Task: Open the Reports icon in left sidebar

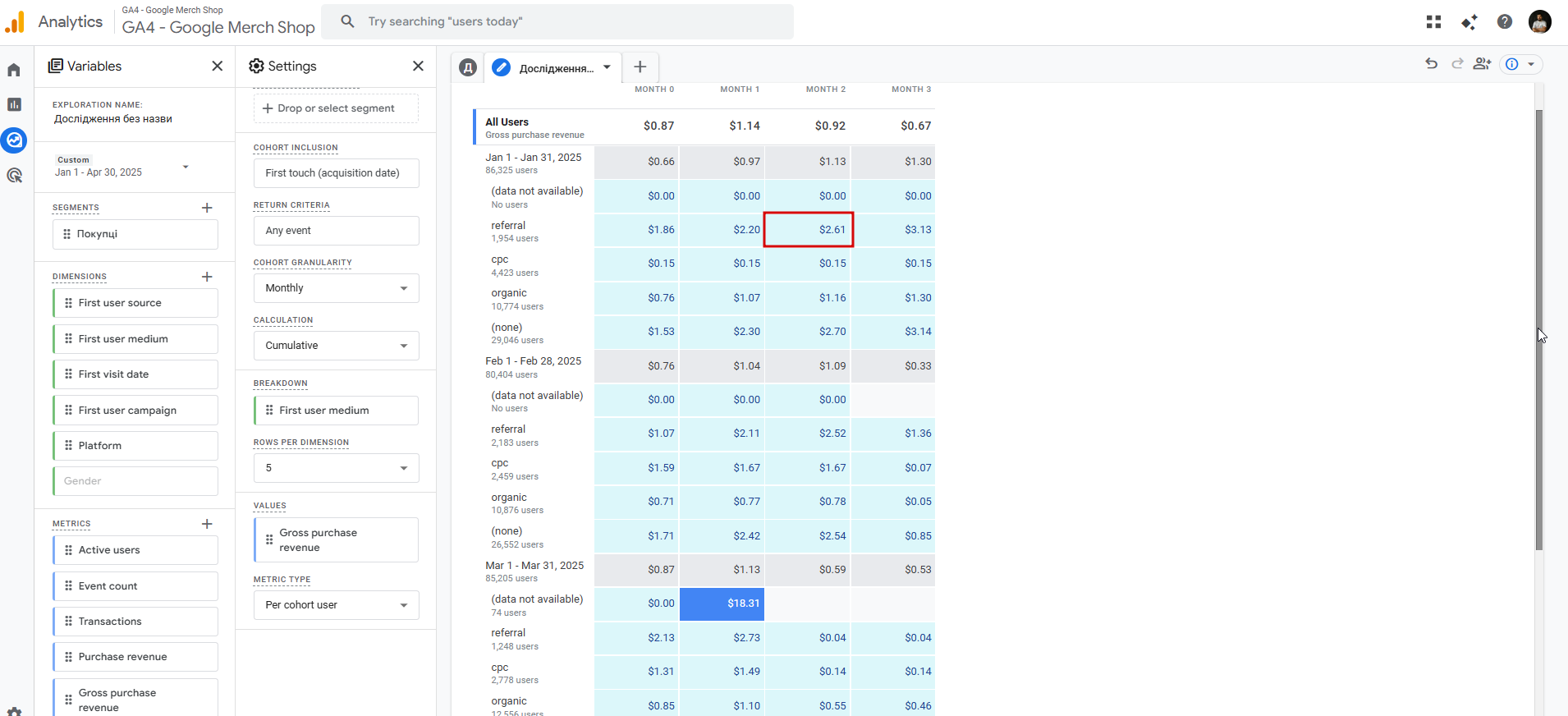Action: (14, 104)
